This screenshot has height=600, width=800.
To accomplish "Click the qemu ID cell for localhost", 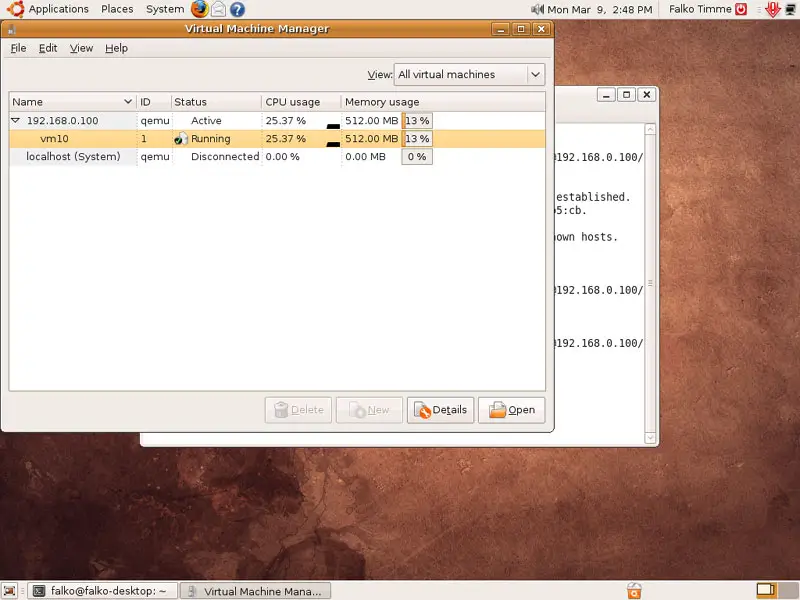I will coord(155,157).
